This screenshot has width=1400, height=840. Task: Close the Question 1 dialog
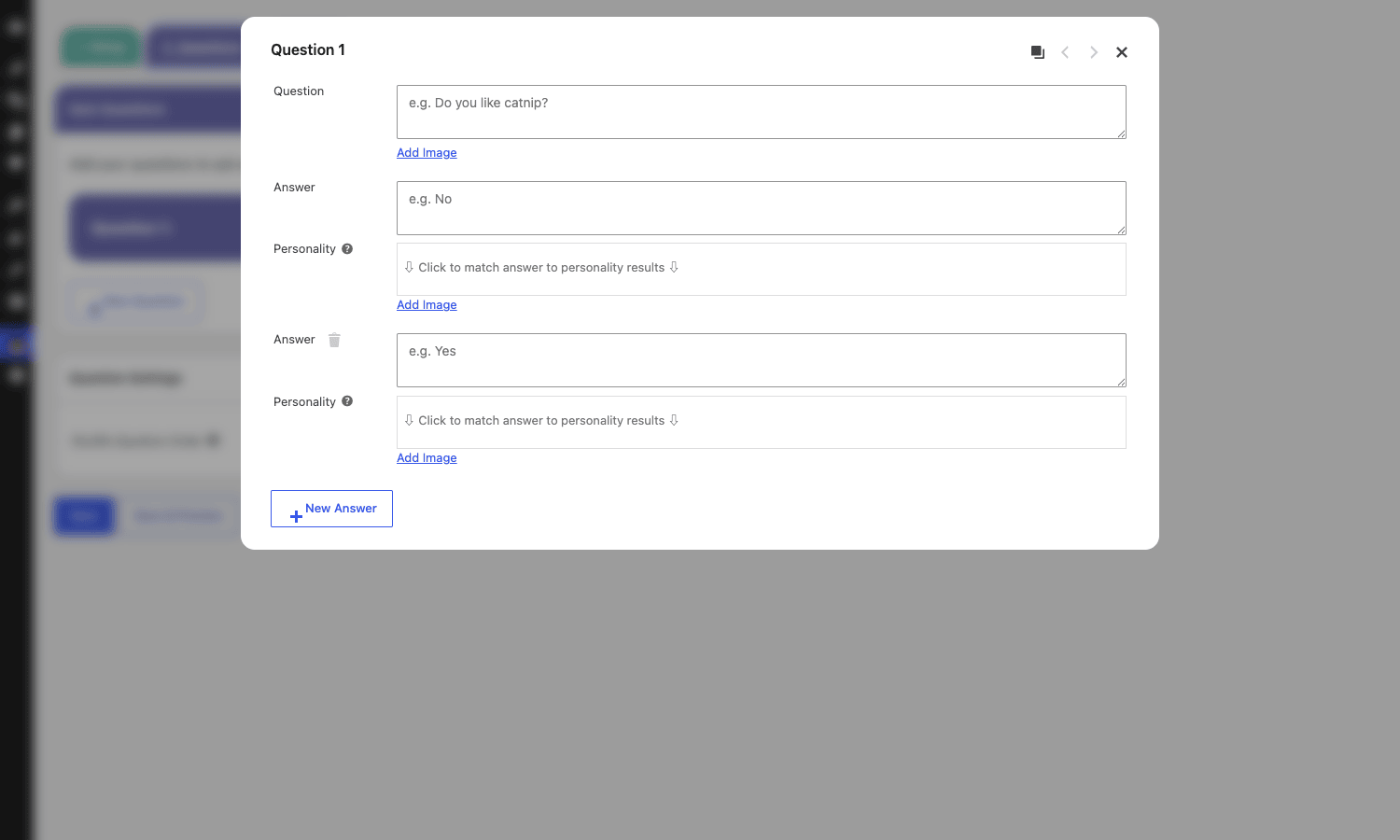click(x=1122, y=52)
